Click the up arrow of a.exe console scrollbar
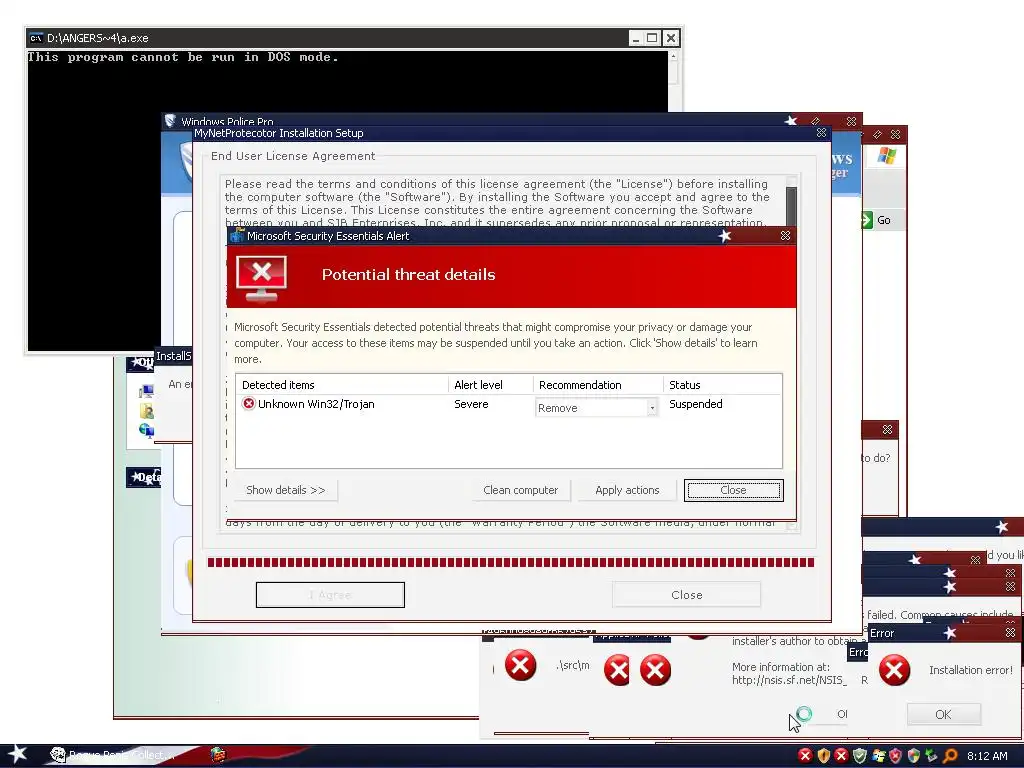This screenshot has height=768, width=1024. pos(673,57)
